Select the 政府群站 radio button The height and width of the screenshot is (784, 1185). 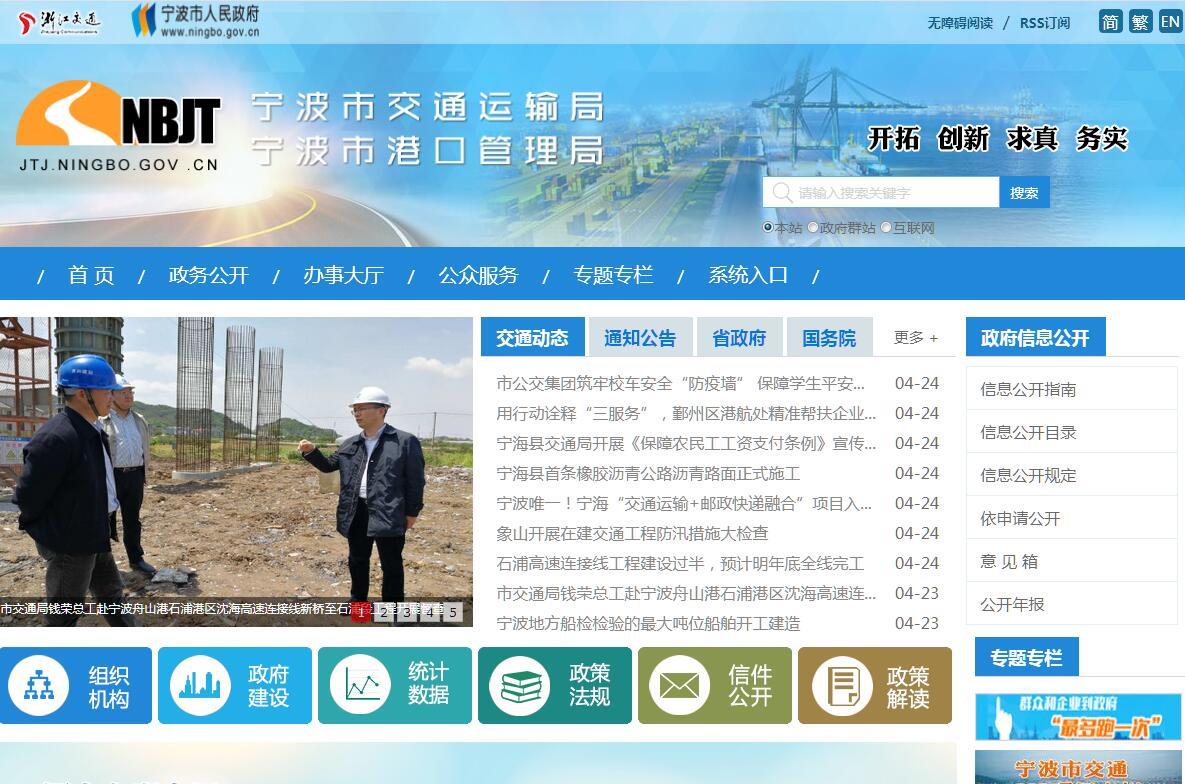(813, 227)
